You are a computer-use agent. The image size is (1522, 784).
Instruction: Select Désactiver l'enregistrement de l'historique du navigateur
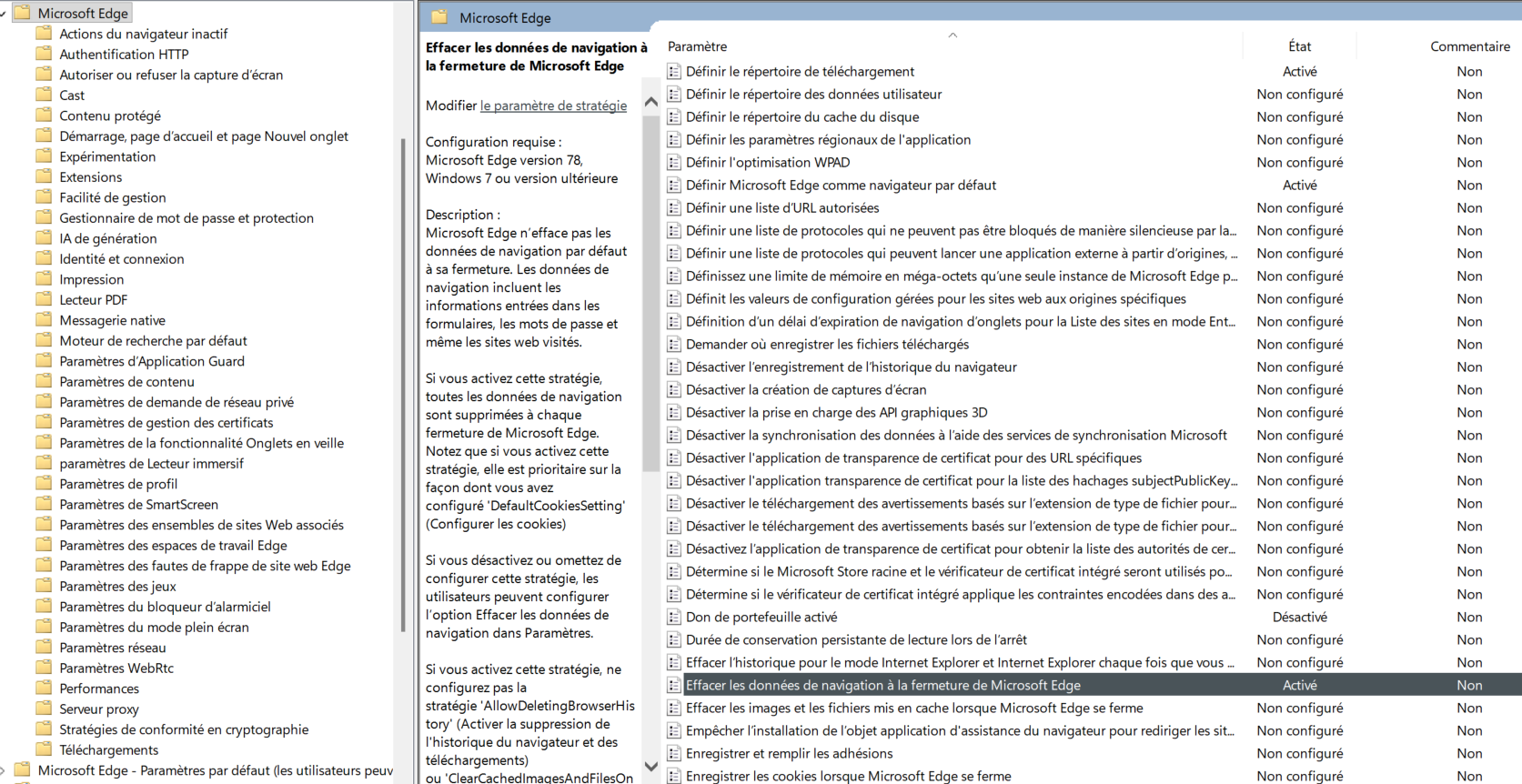[x=851, y=367]
